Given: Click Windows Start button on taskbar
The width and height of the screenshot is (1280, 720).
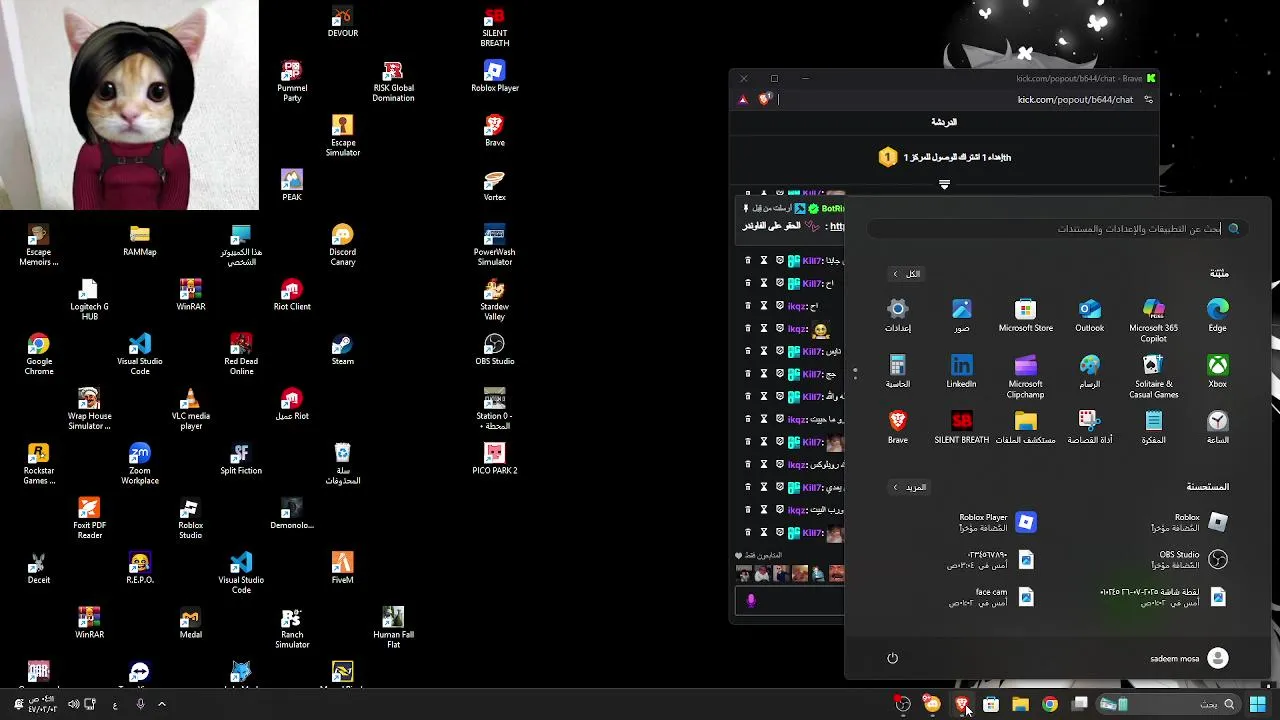Looking at the screenshot, I should click(x=1258, y=704).
